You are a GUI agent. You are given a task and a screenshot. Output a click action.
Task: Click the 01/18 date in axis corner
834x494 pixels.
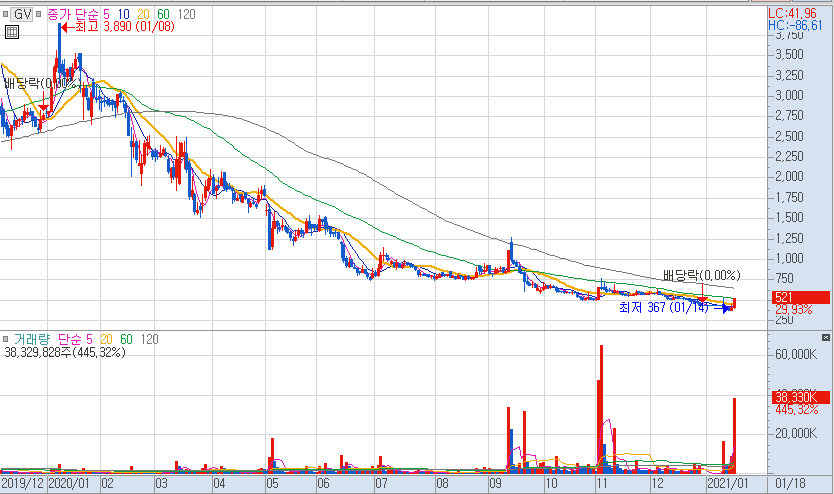[x=790, y=483]
